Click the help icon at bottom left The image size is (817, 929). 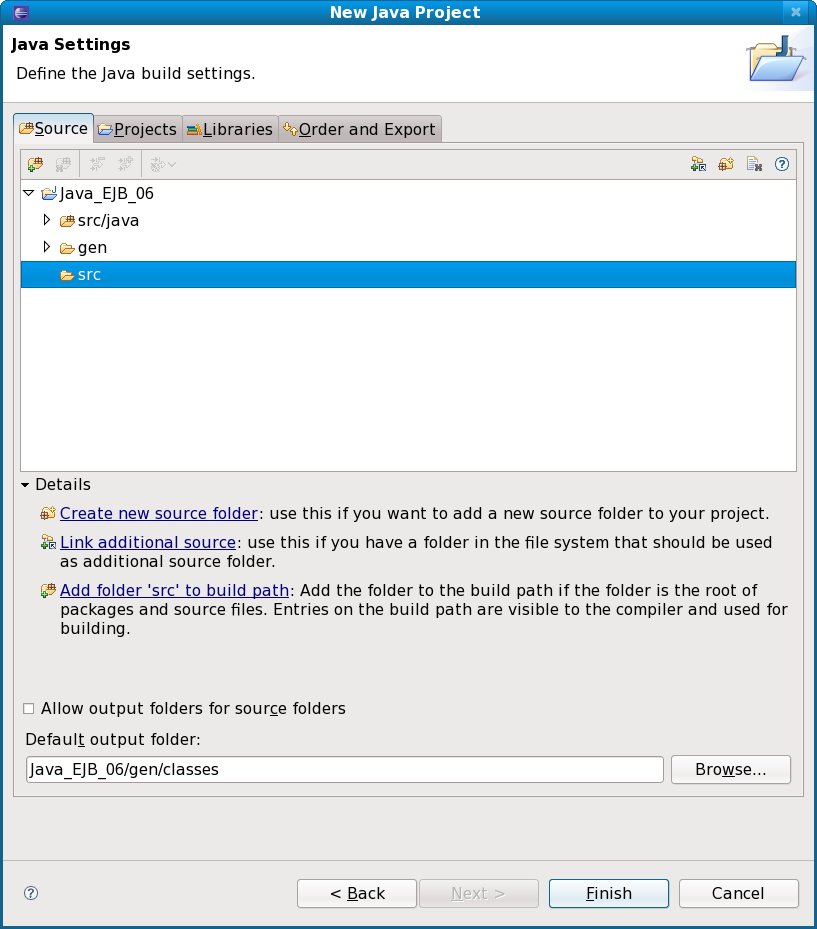(x=30, y=893)
